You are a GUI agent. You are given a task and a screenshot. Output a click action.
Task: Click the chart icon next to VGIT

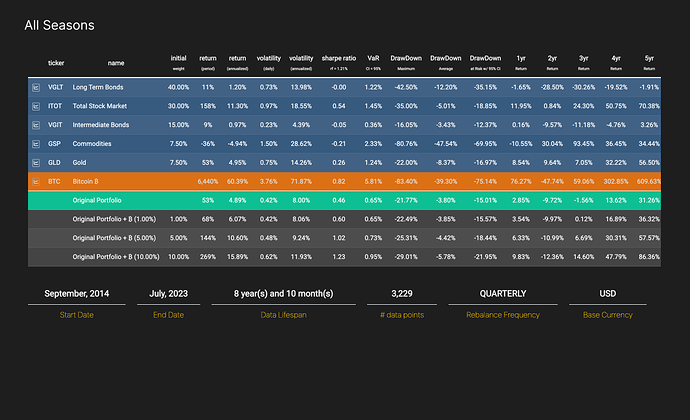[35, 124]
